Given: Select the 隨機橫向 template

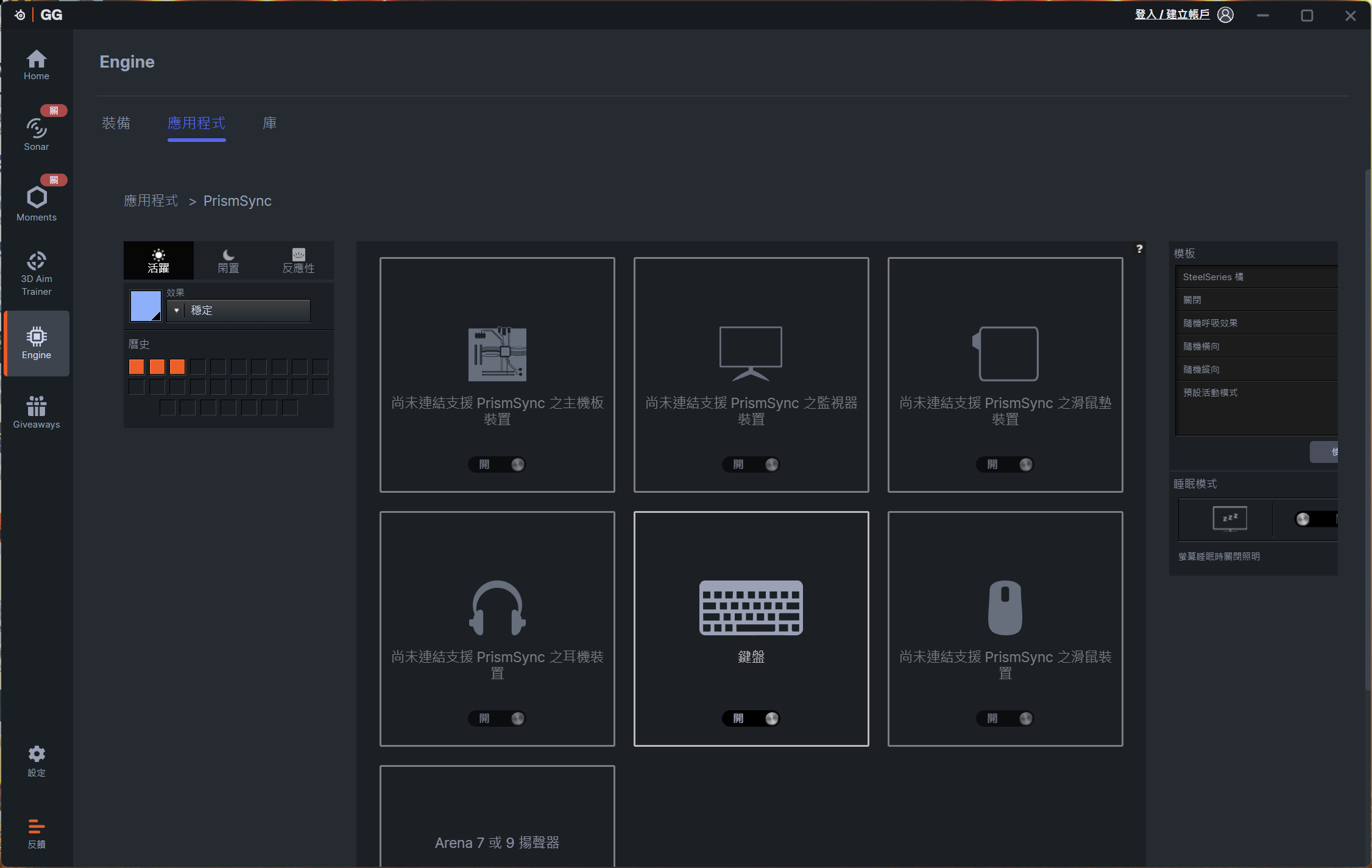Looking at the screenshot, I should [x=1256, y=346].
